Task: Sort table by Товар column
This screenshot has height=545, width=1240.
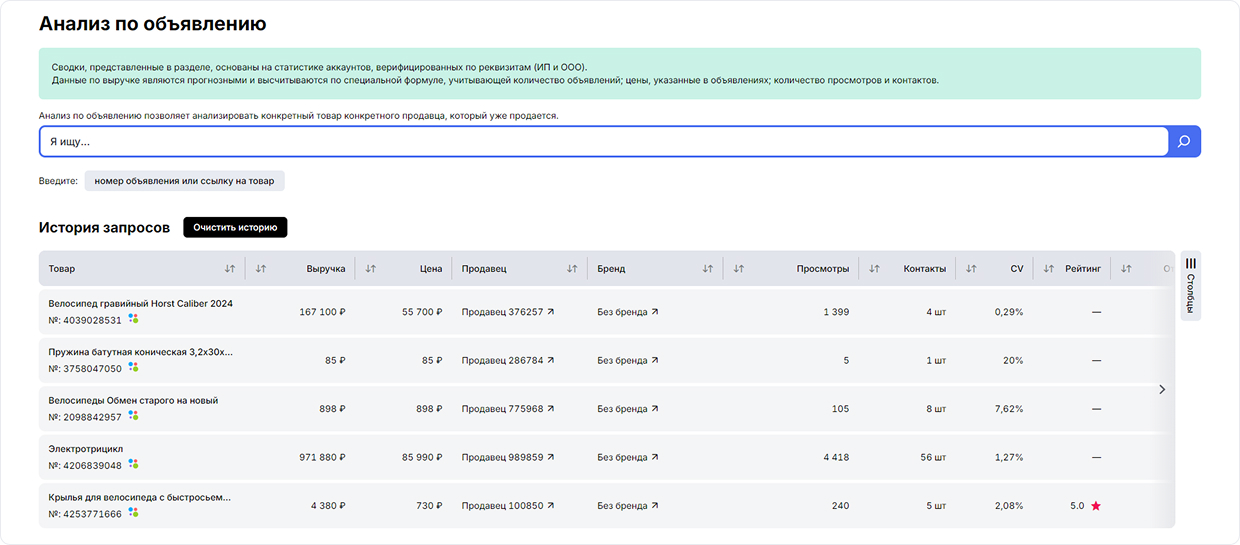Action: (230, 269)
